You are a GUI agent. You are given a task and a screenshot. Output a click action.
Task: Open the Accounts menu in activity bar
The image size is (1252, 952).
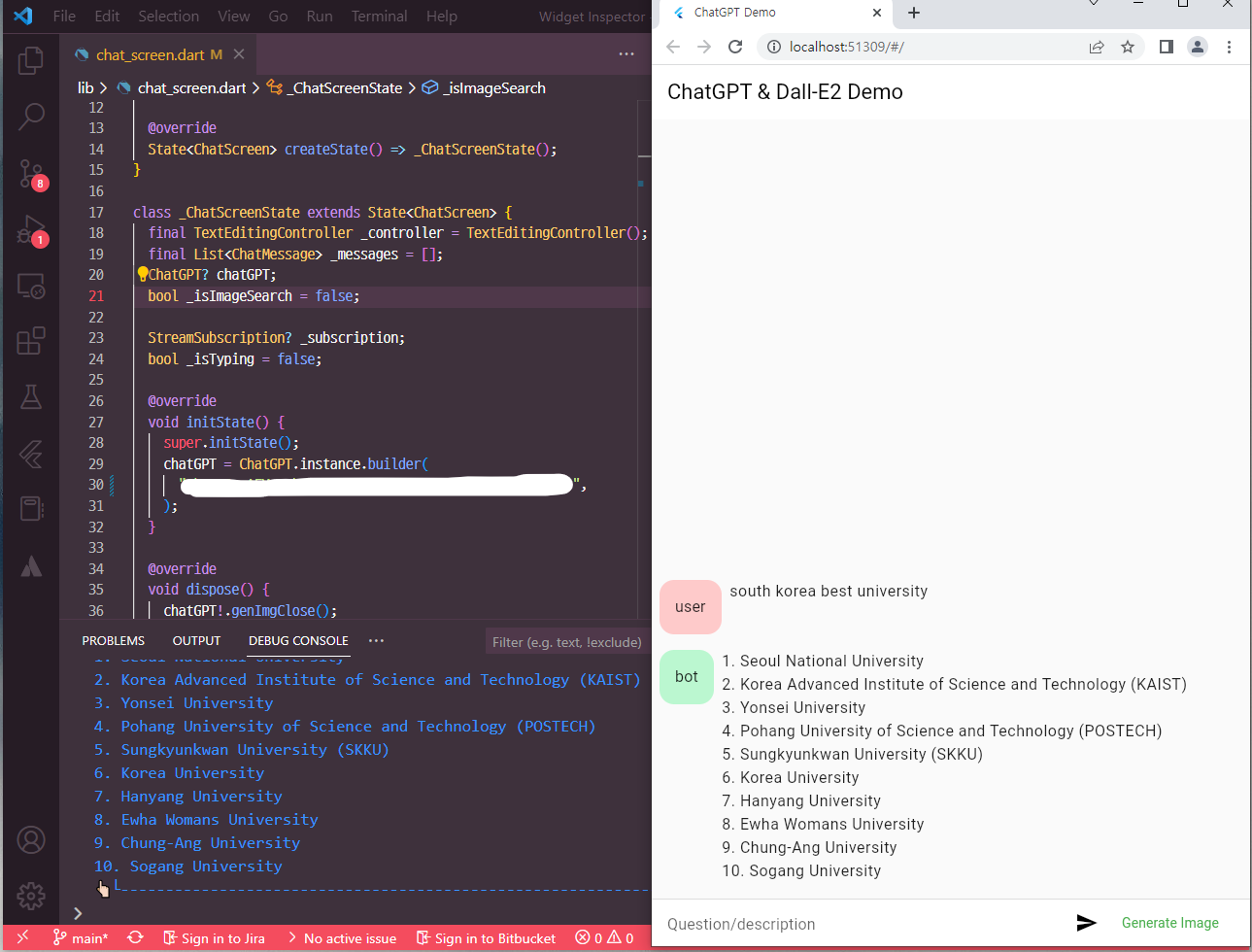tap(31, 839)
